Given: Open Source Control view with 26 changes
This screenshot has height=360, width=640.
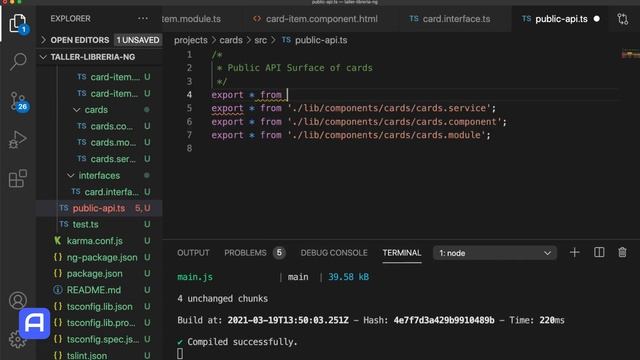Looking at the screenshot, I should tap(18, 101).
